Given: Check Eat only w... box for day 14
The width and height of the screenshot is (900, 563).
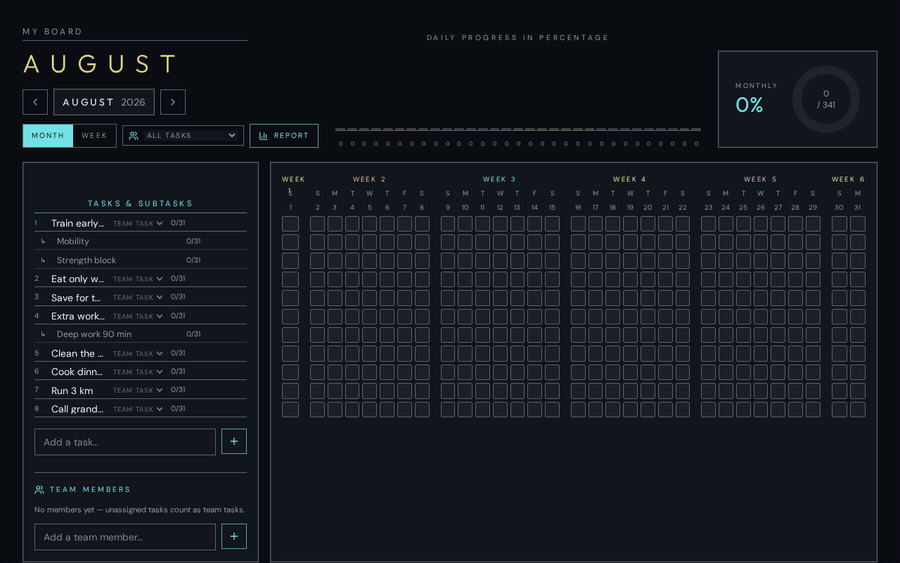Looking at the screenshot, I should point(534,279).
